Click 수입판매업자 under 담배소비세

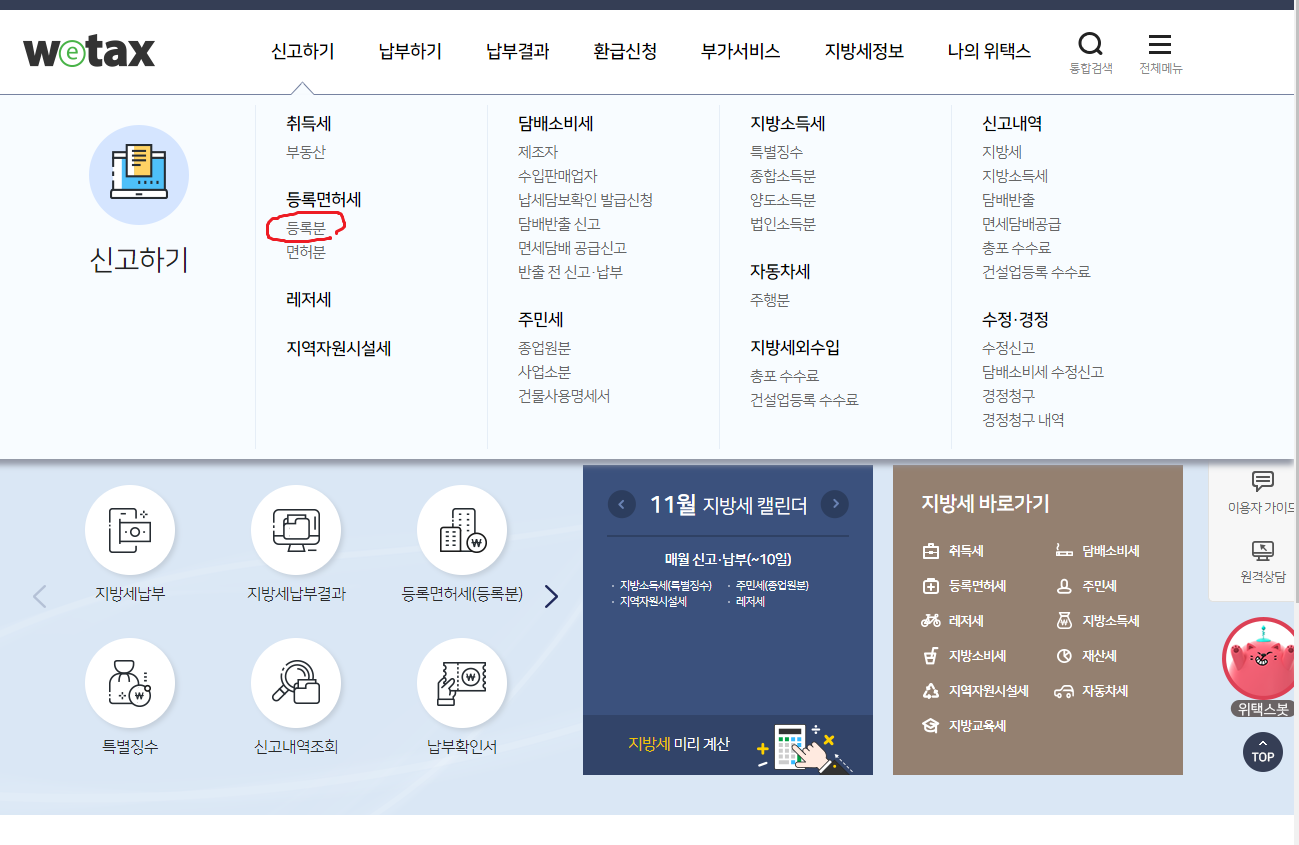558,176
